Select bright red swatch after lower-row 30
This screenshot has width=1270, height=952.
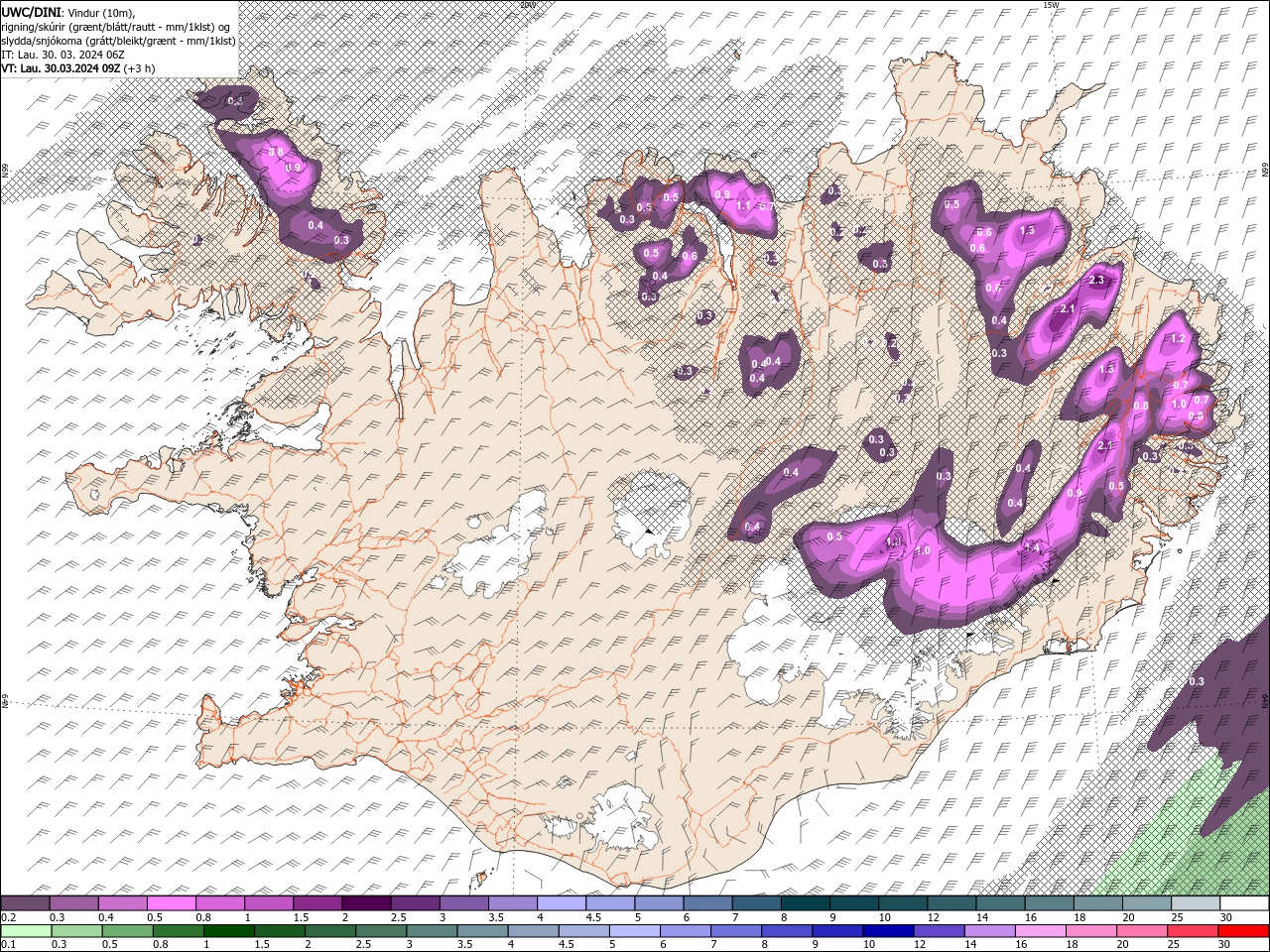click(x=1244, y=931)
